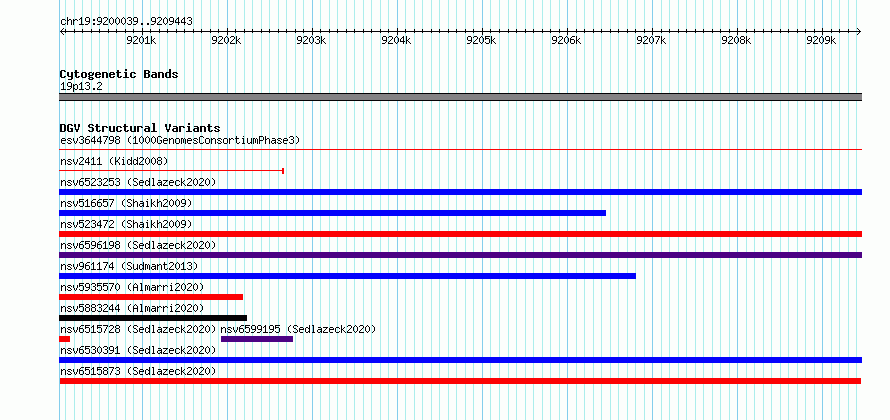Click the esv3644798 variant label
The image size is (890, 420).
pyautogui.click(x=180, y=140)
